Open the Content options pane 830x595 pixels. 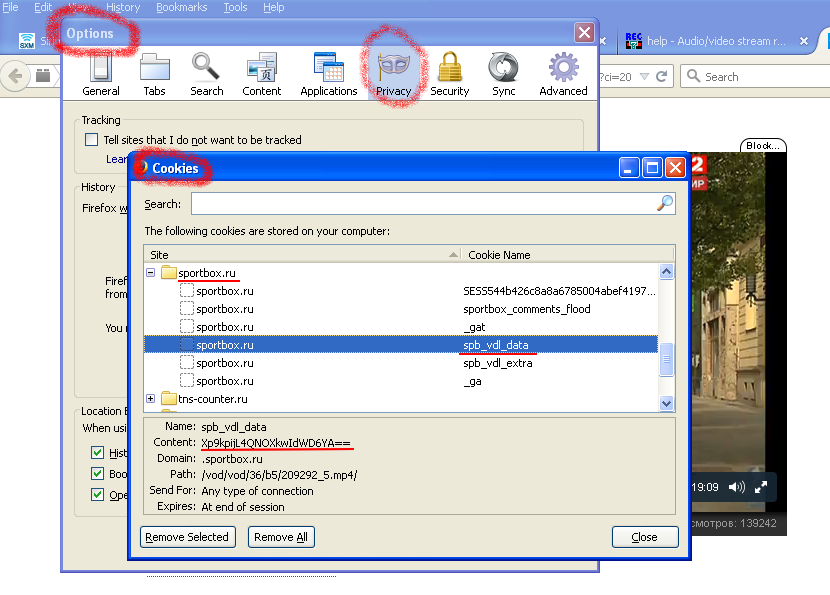pyautogui.click(x=261, y=75)
